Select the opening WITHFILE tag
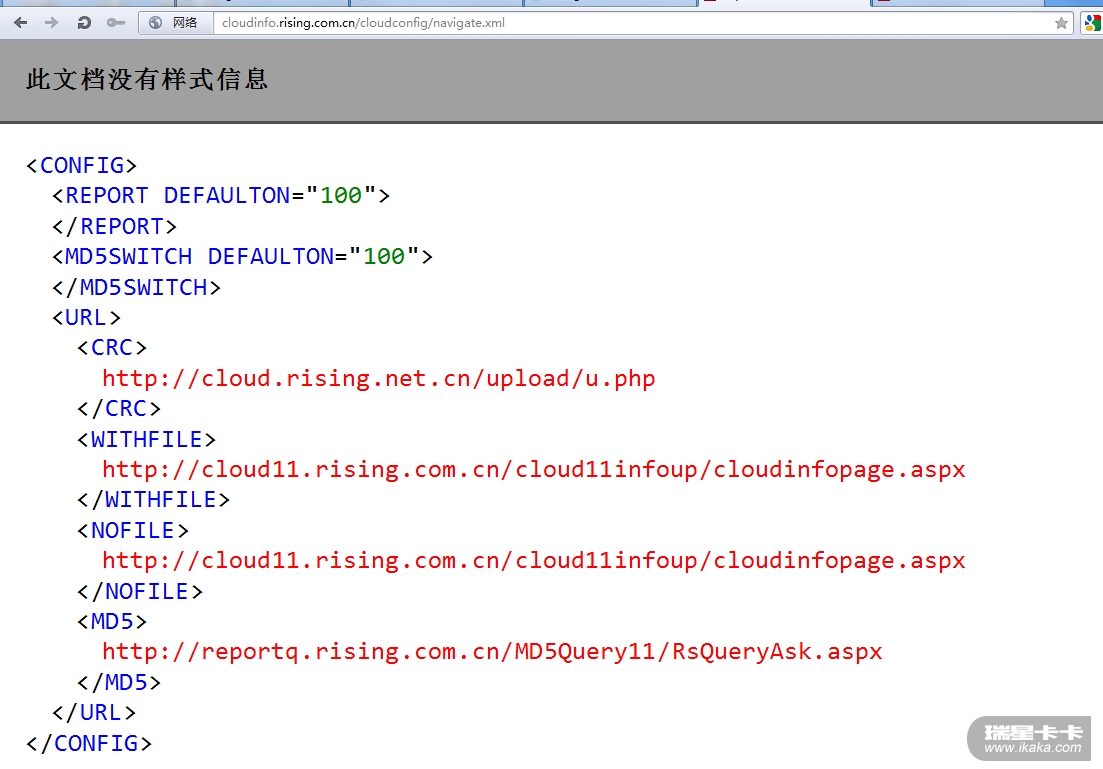The width and height of the screenshot is (1103, 769). click(146, 440)
